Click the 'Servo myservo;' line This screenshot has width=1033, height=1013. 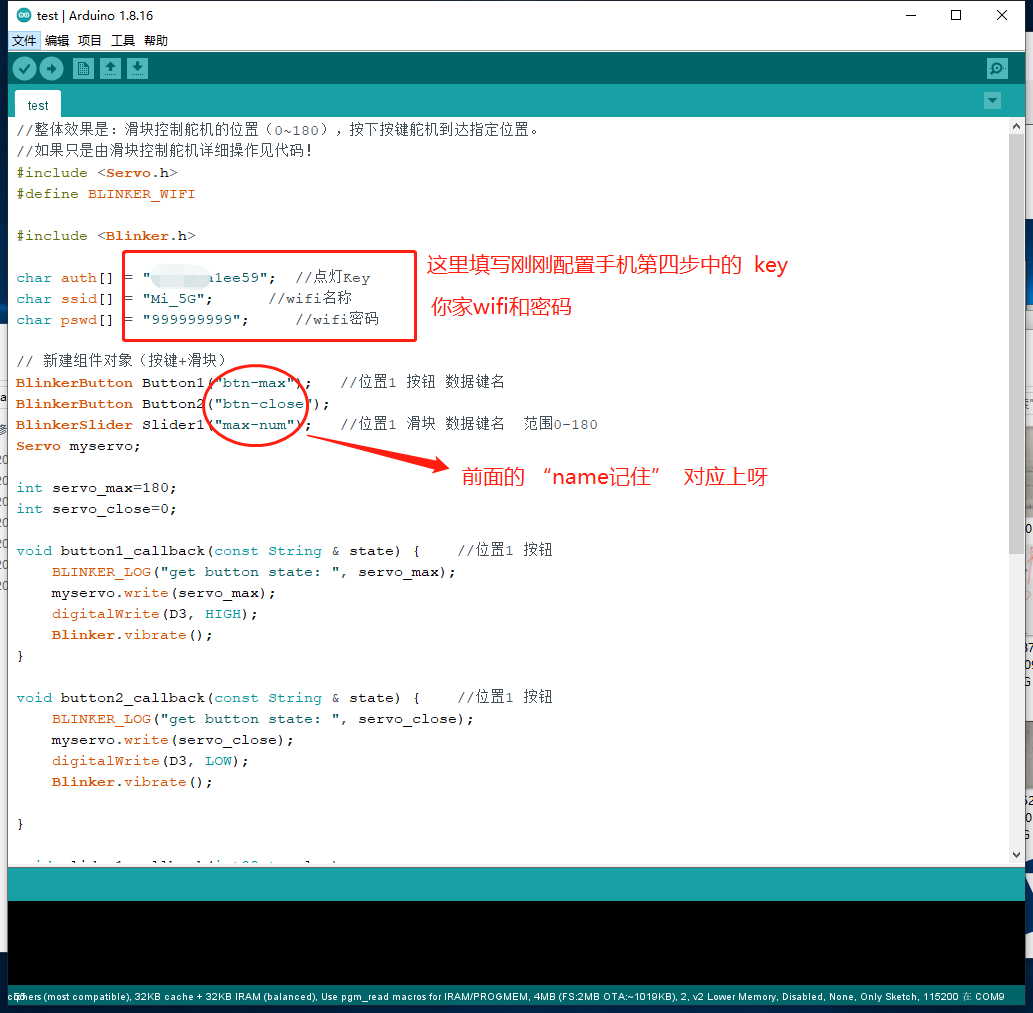78,446
